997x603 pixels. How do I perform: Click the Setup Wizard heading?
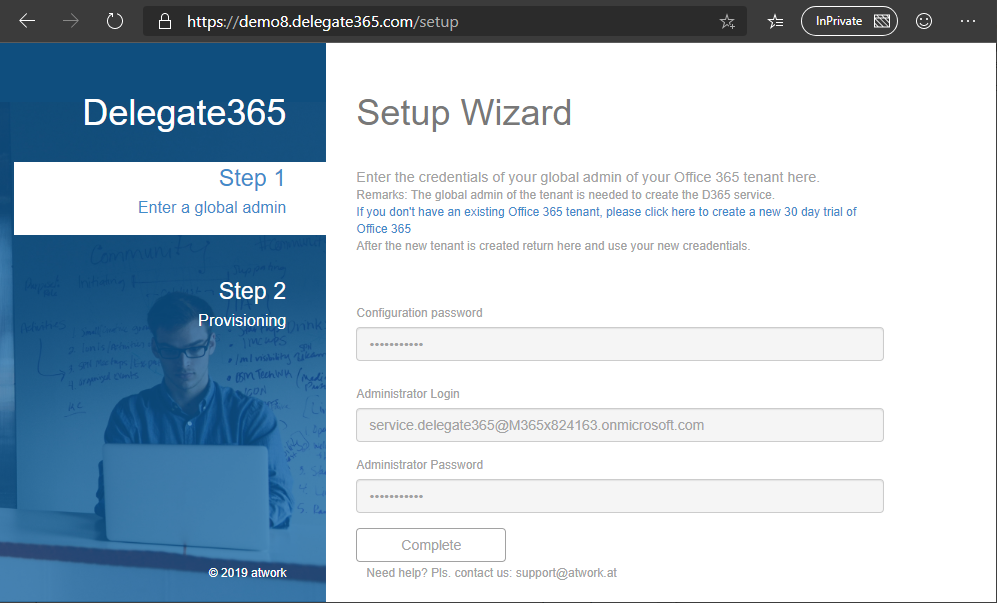point(464,113)
